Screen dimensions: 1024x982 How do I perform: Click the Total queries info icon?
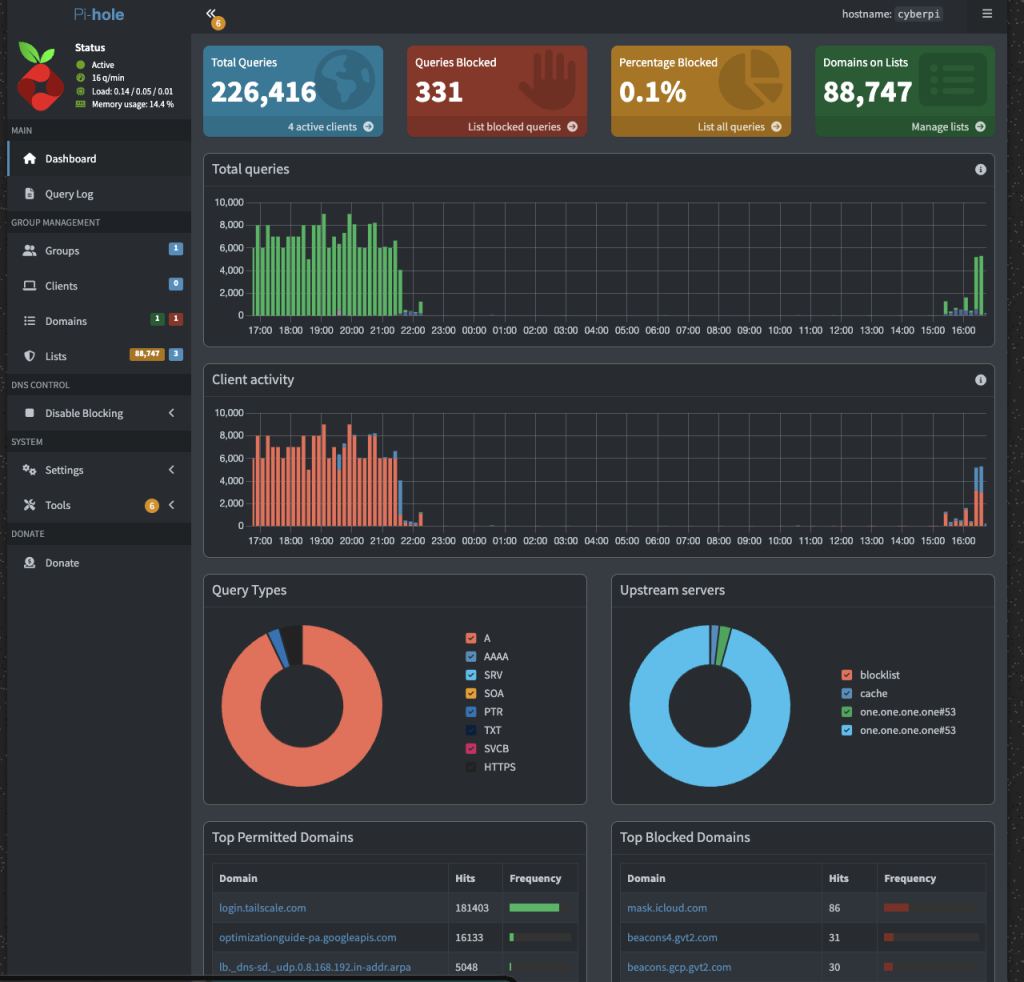[x=980, y=170]
